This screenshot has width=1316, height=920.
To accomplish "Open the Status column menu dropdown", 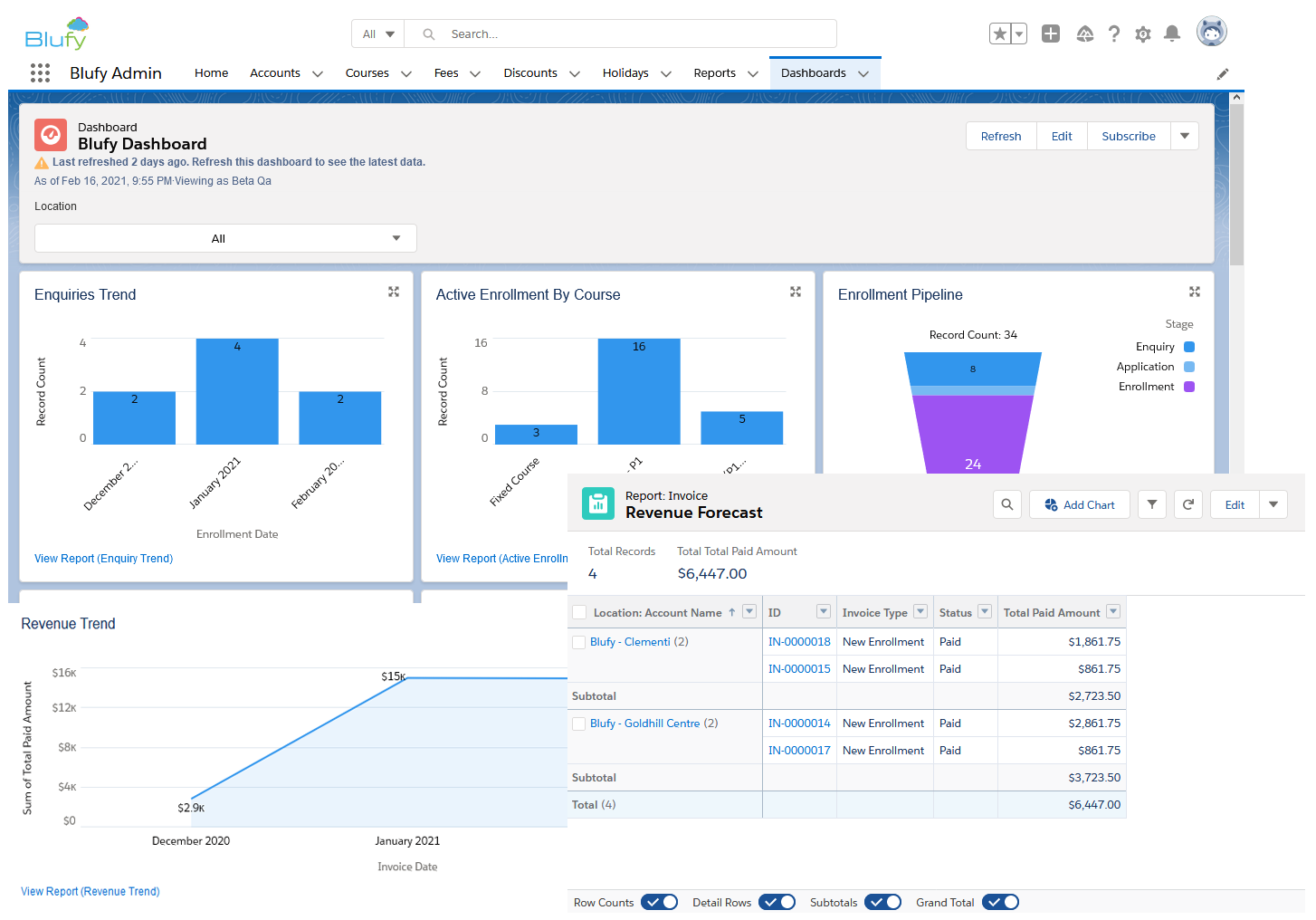I will click(985, 612).
